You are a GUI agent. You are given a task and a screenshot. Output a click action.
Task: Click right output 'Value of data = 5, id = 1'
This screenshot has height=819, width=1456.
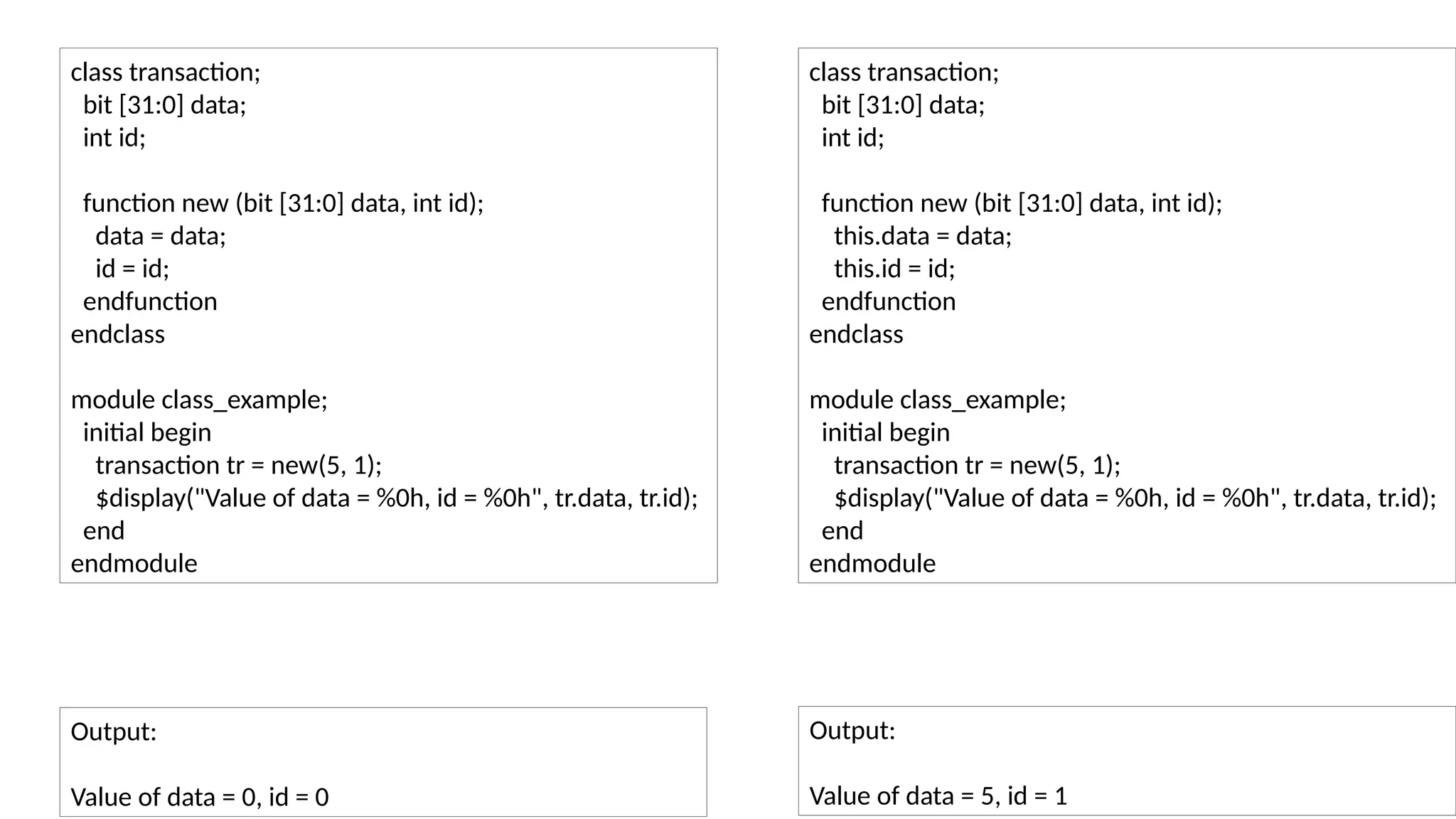click(938, 796)
